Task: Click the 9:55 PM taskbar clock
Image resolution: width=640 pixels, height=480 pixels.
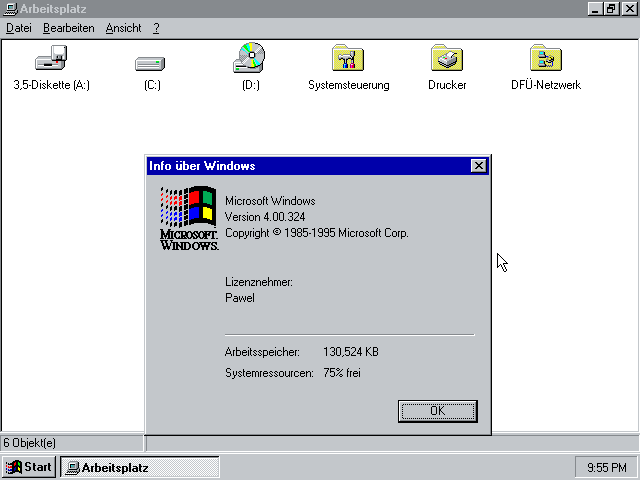Action: pyautogui.click(x=607, y=467)
